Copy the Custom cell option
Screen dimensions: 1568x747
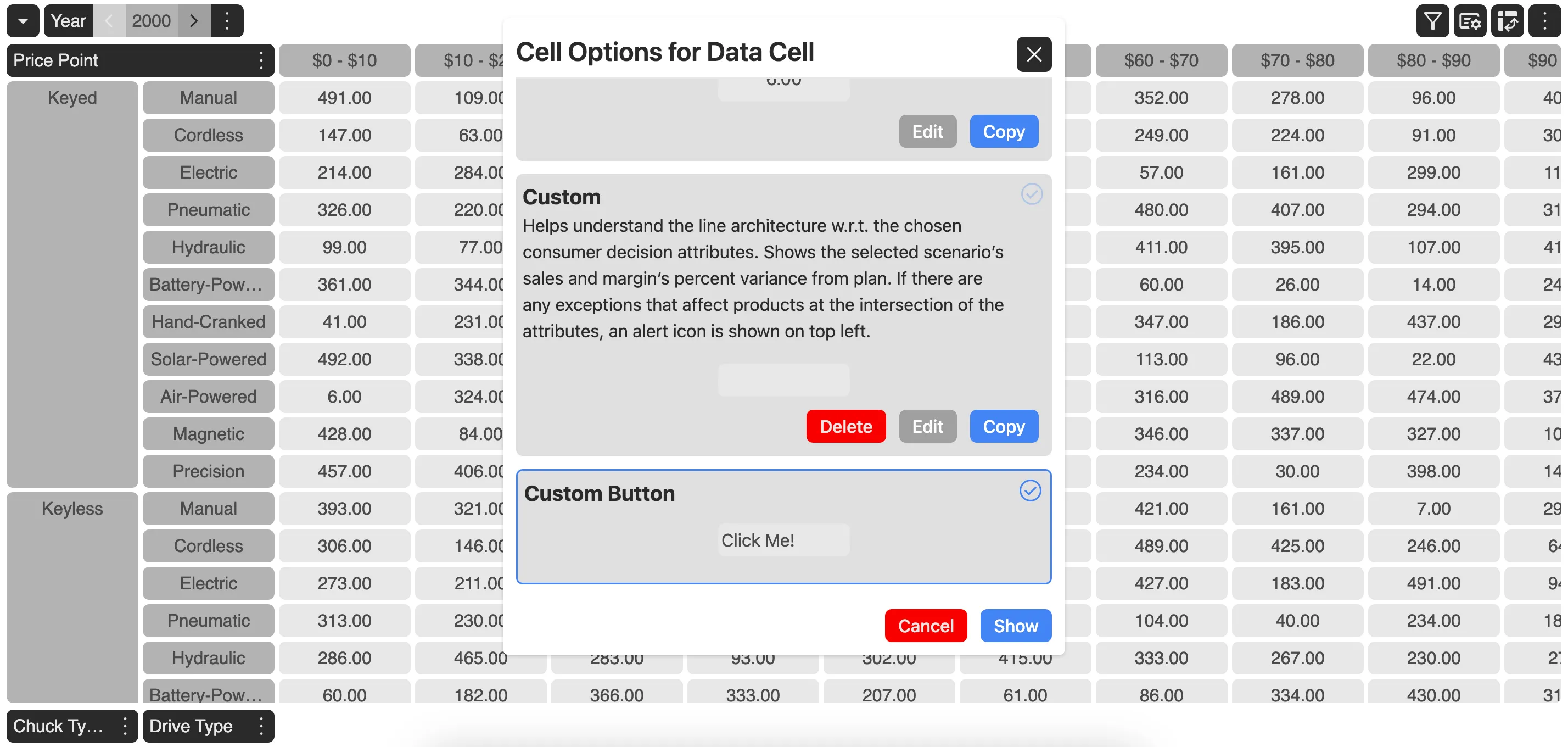pyautogui.click(x=1003, y=426)
